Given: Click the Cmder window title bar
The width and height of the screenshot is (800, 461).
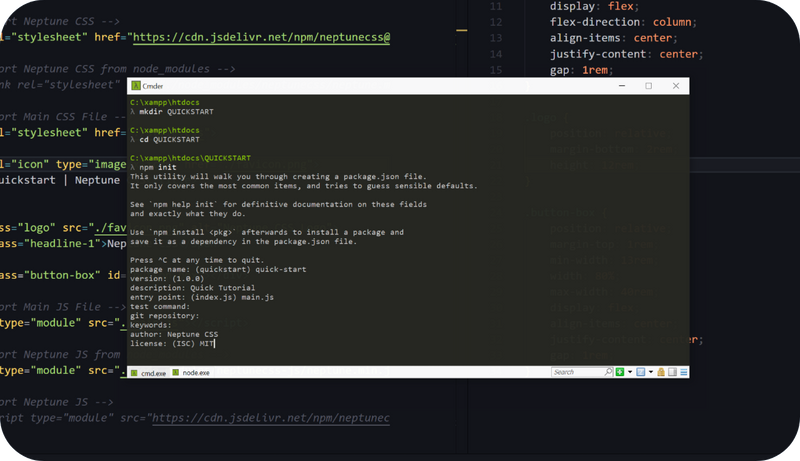Looking at the screenshot, I should 380,86.
